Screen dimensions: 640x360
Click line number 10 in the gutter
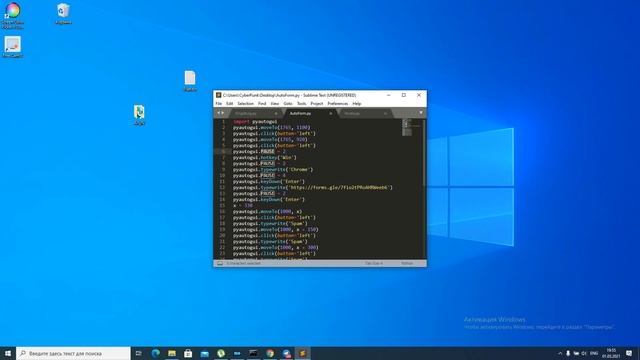pos(222,176)
